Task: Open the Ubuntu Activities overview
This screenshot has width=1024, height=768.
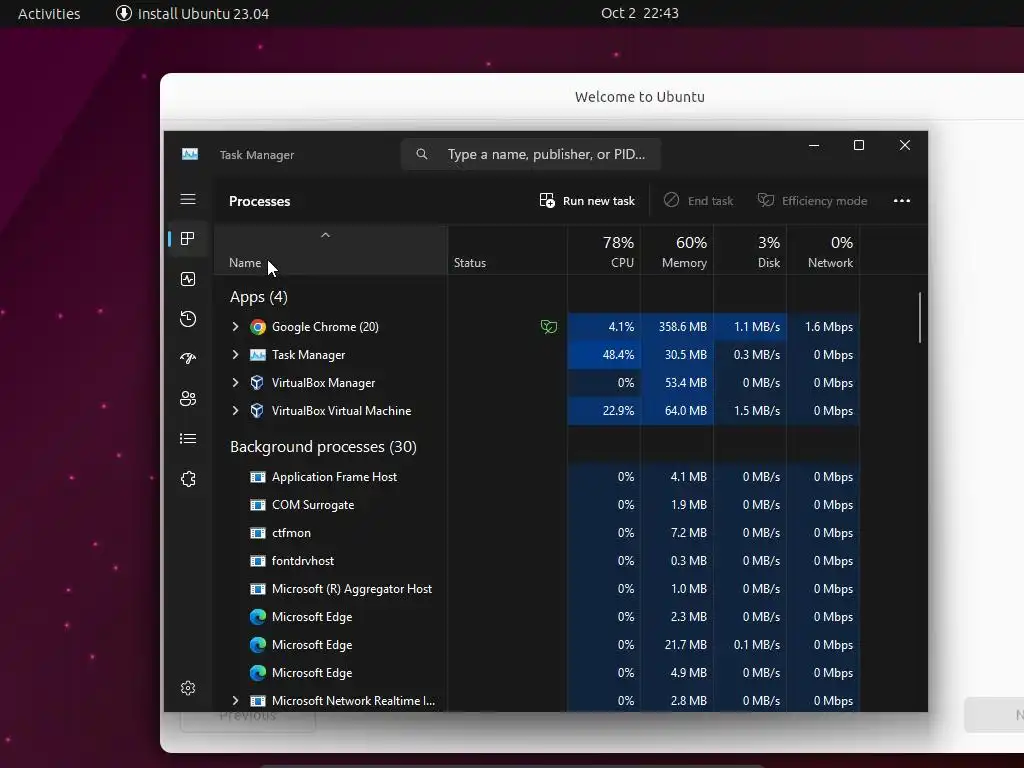Action: click(49, 13)
